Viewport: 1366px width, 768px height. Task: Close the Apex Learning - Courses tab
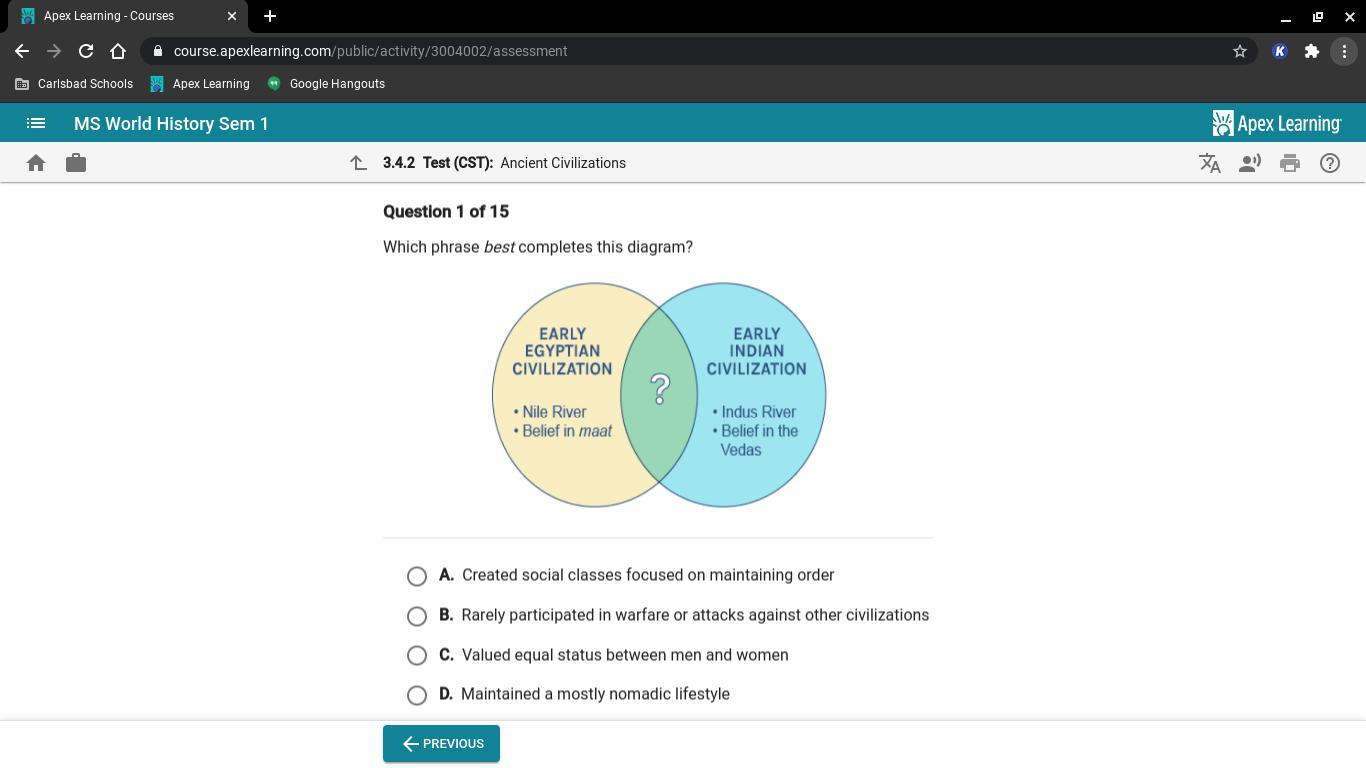[x=232, y=16]
